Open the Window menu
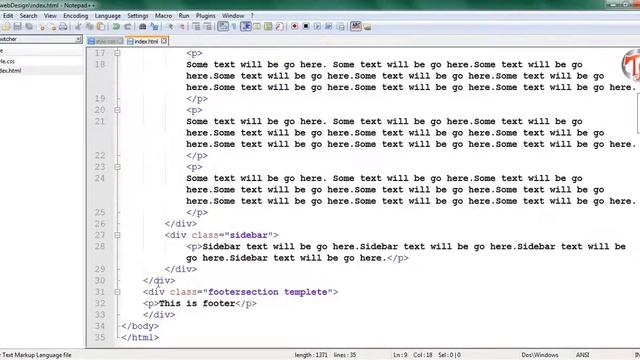The image size is (640, 360). pyautogui.click(x=233, y=16)
